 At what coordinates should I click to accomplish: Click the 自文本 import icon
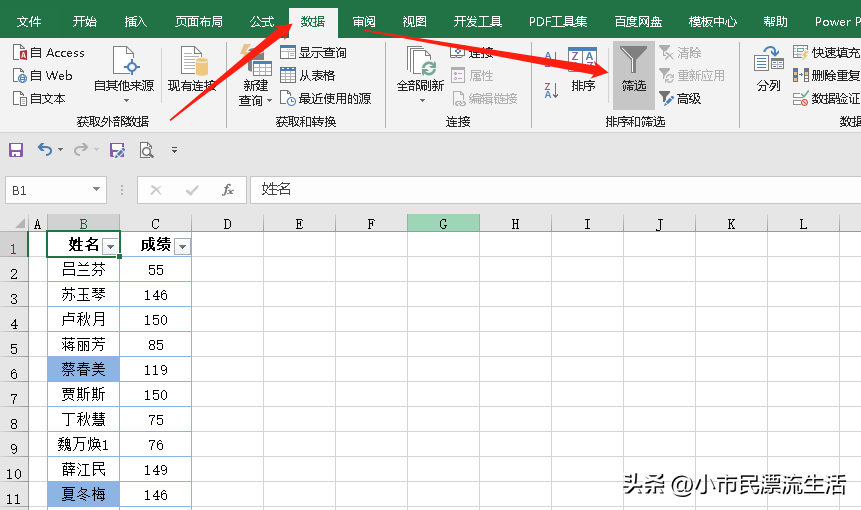pos(20,99)
